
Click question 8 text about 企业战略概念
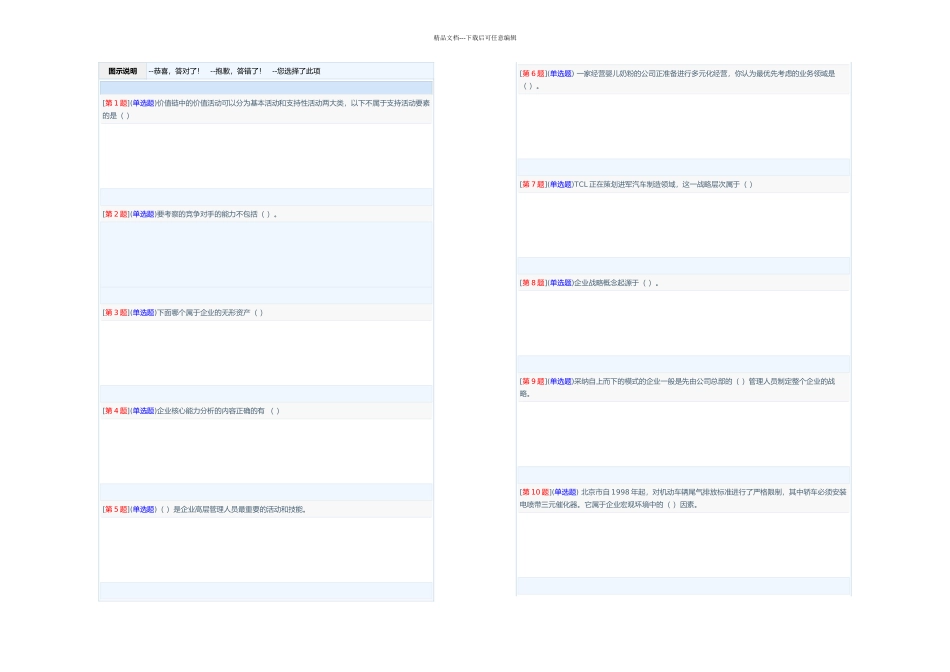click(616, 284)
